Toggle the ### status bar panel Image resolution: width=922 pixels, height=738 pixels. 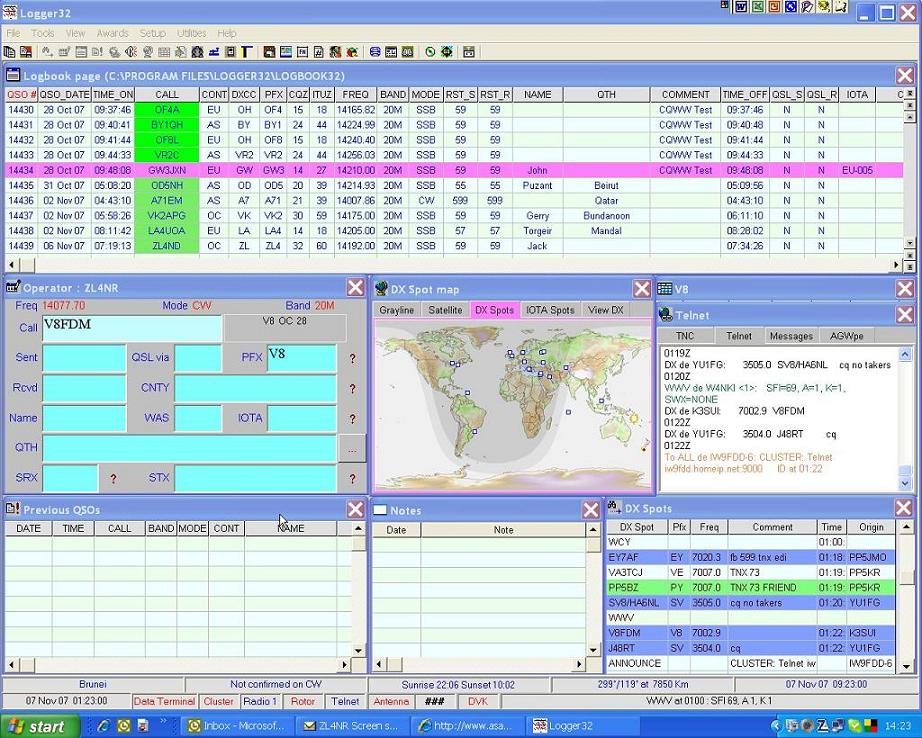click(x=435, y=702)
